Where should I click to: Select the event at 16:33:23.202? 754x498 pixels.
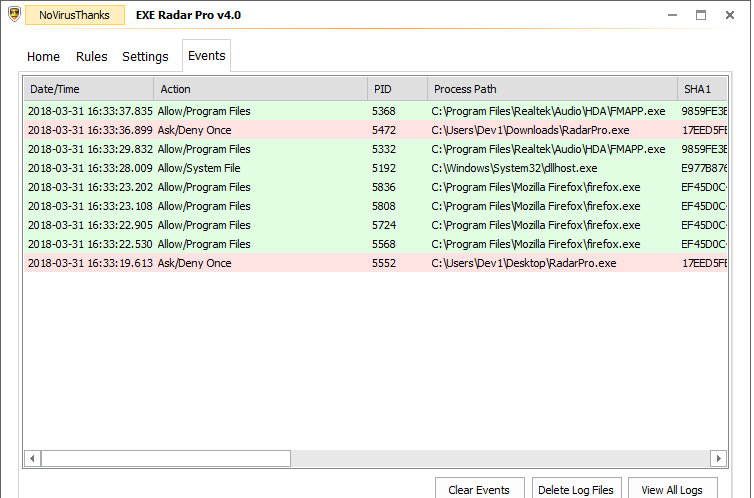[376, 187]
